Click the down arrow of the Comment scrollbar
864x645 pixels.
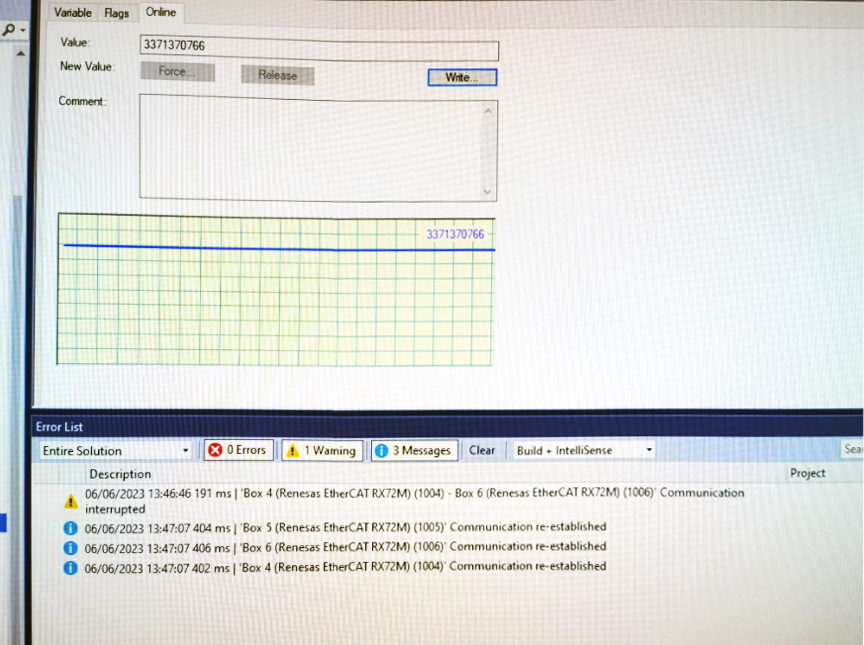[487, 192]
